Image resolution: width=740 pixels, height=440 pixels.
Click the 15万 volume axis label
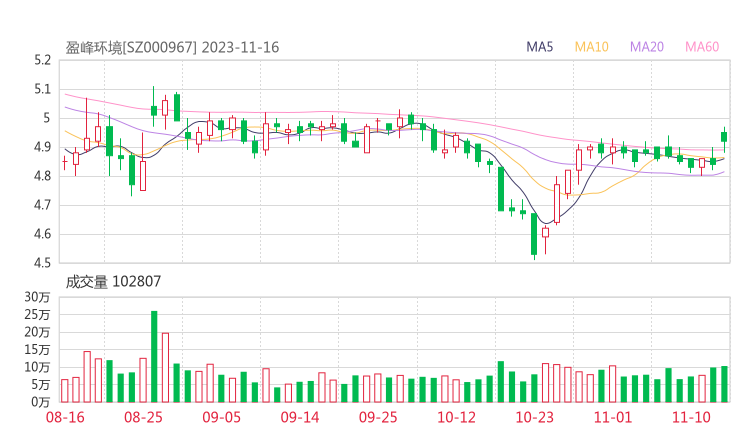[37, 349]
